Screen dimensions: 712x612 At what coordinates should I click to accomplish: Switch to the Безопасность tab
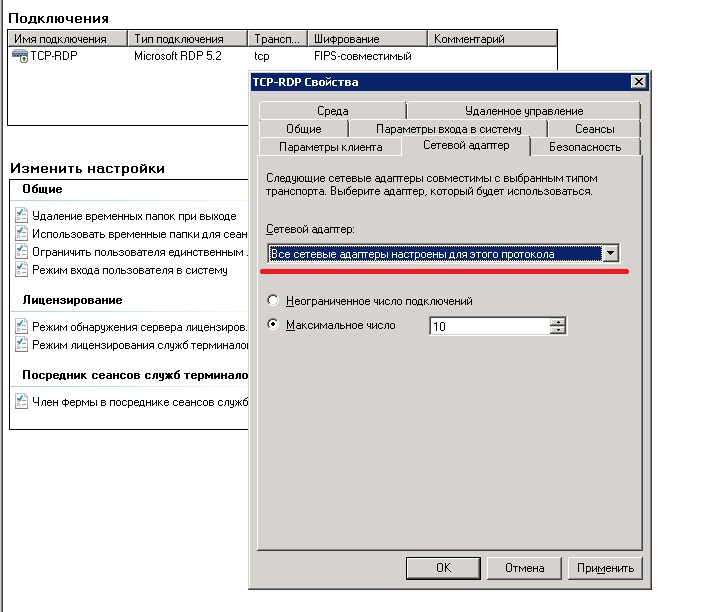tap(585, 147)
